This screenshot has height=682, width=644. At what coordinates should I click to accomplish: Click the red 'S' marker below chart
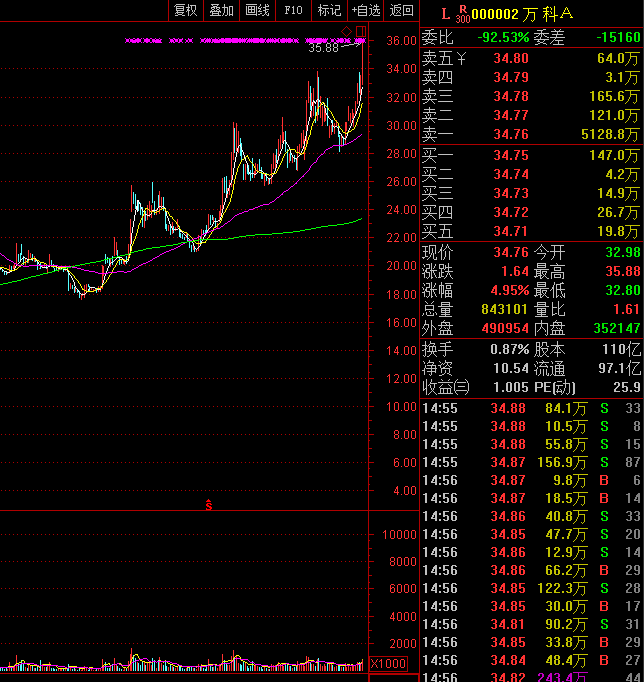tap(208, 503)
